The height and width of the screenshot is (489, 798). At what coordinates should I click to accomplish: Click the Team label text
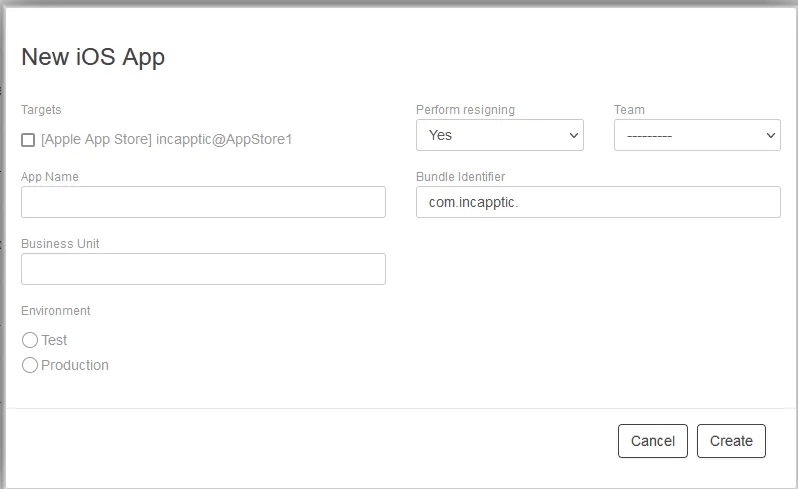pyautogui.click(x=629, y=110)
